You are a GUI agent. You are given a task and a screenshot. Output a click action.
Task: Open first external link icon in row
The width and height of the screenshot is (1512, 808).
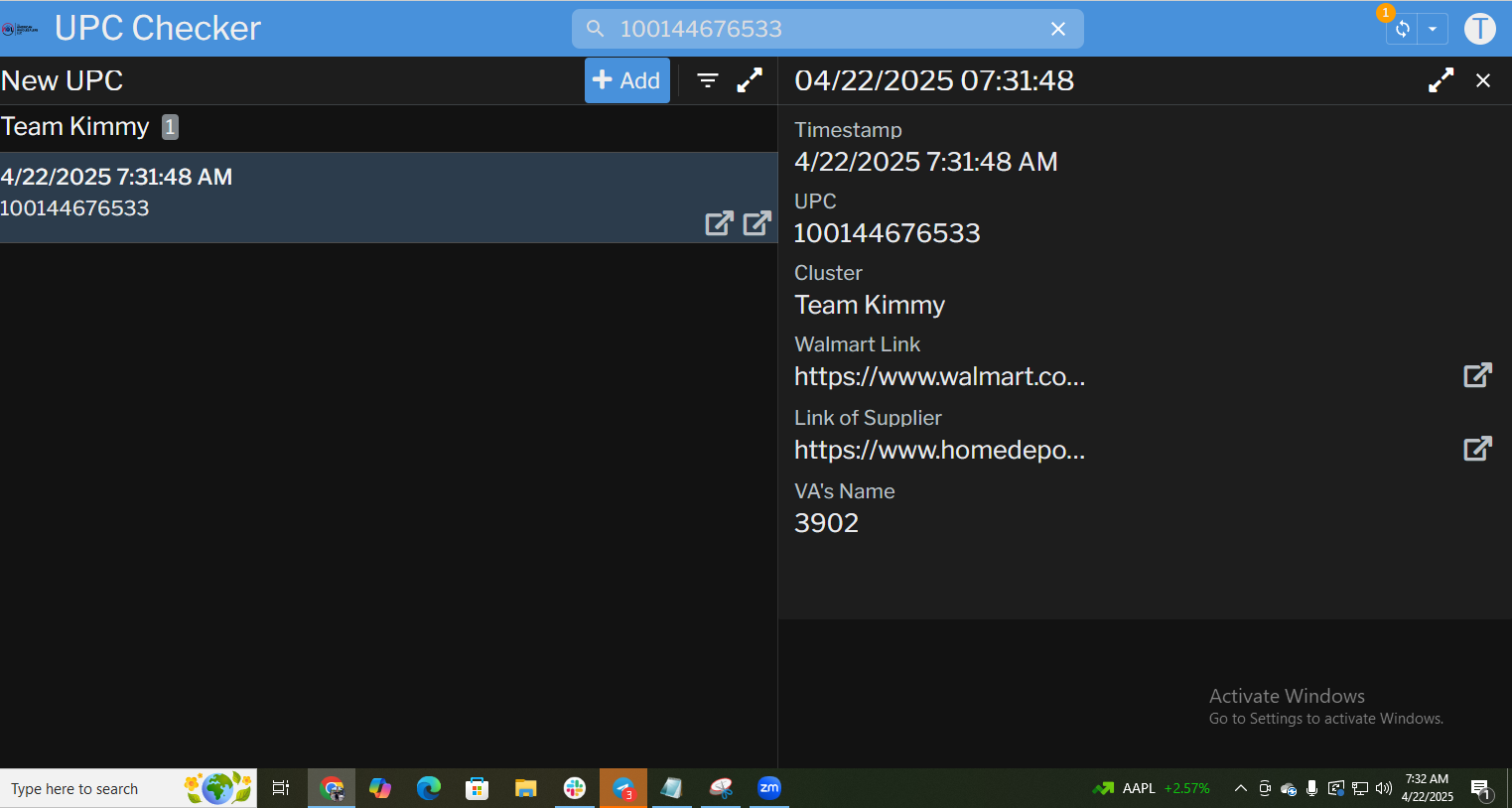719,223
